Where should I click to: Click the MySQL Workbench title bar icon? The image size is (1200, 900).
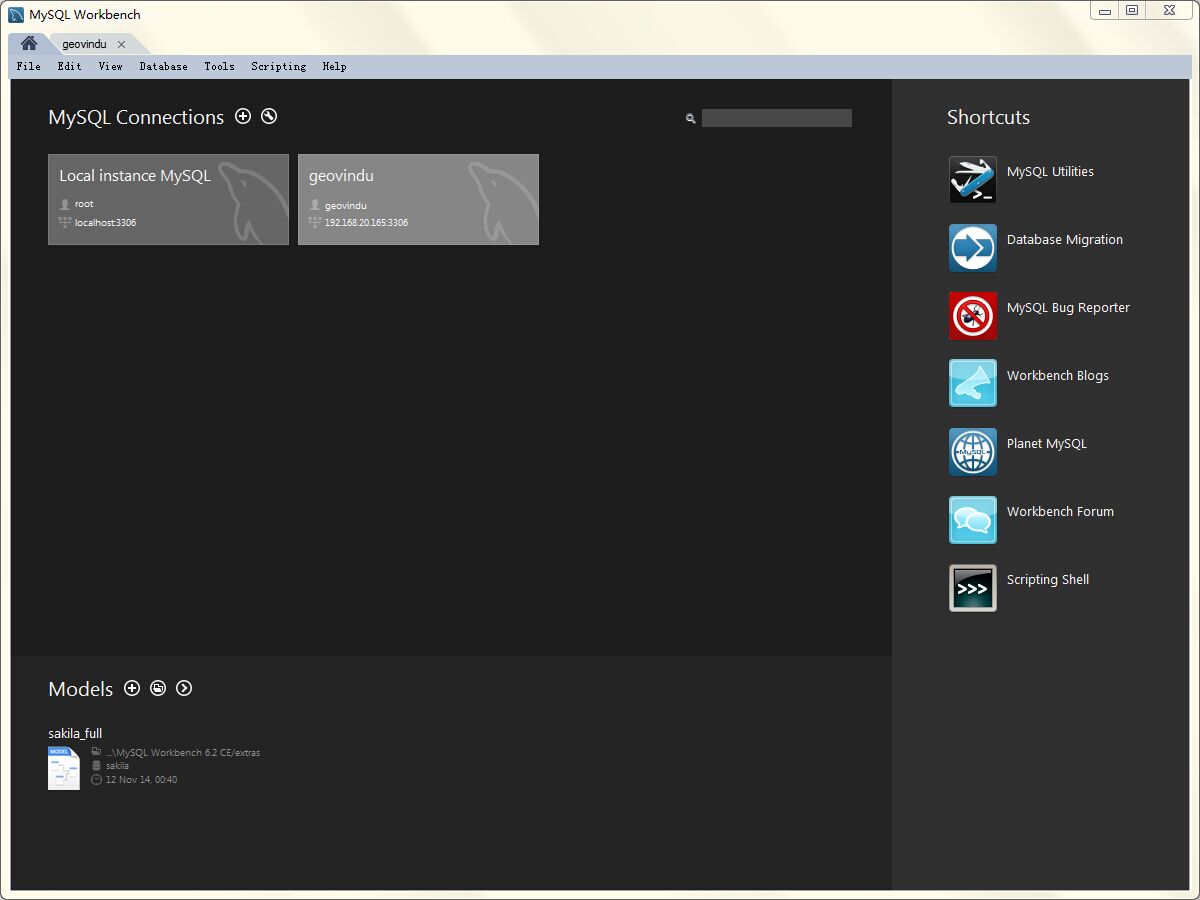(x=16, y=15)
